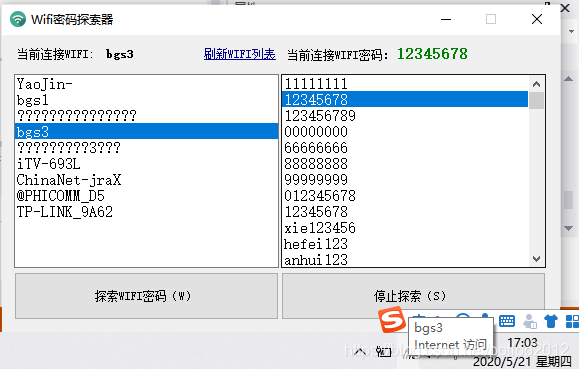Click the password list scroll-down arrow

tap(537, 259)
